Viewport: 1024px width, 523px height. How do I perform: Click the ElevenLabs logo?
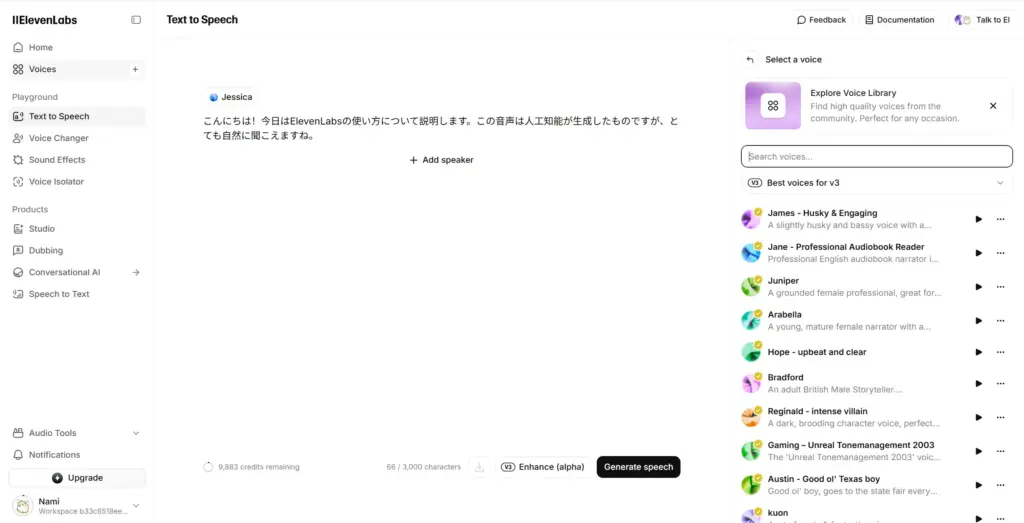click(44, 20)
